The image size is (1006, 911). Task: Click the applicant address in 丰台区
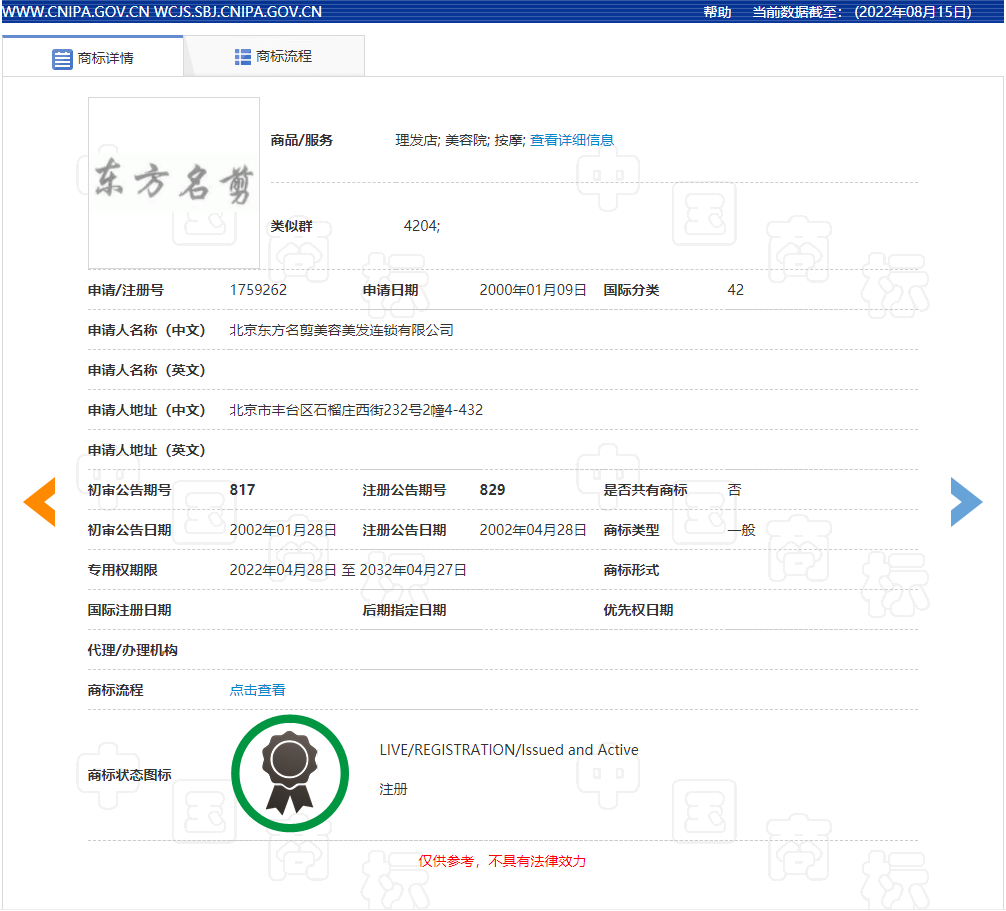click(356, 410)
